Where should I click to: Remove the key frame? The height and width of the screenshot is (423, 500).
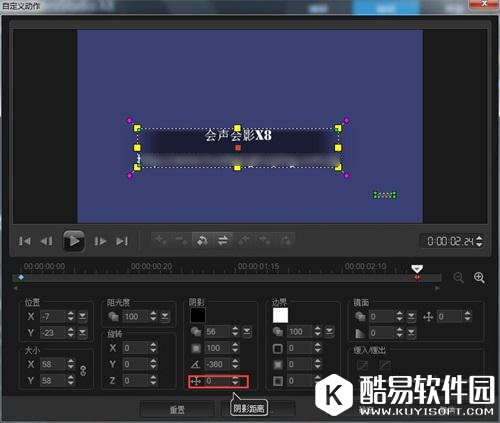click(x=181, y=240)
